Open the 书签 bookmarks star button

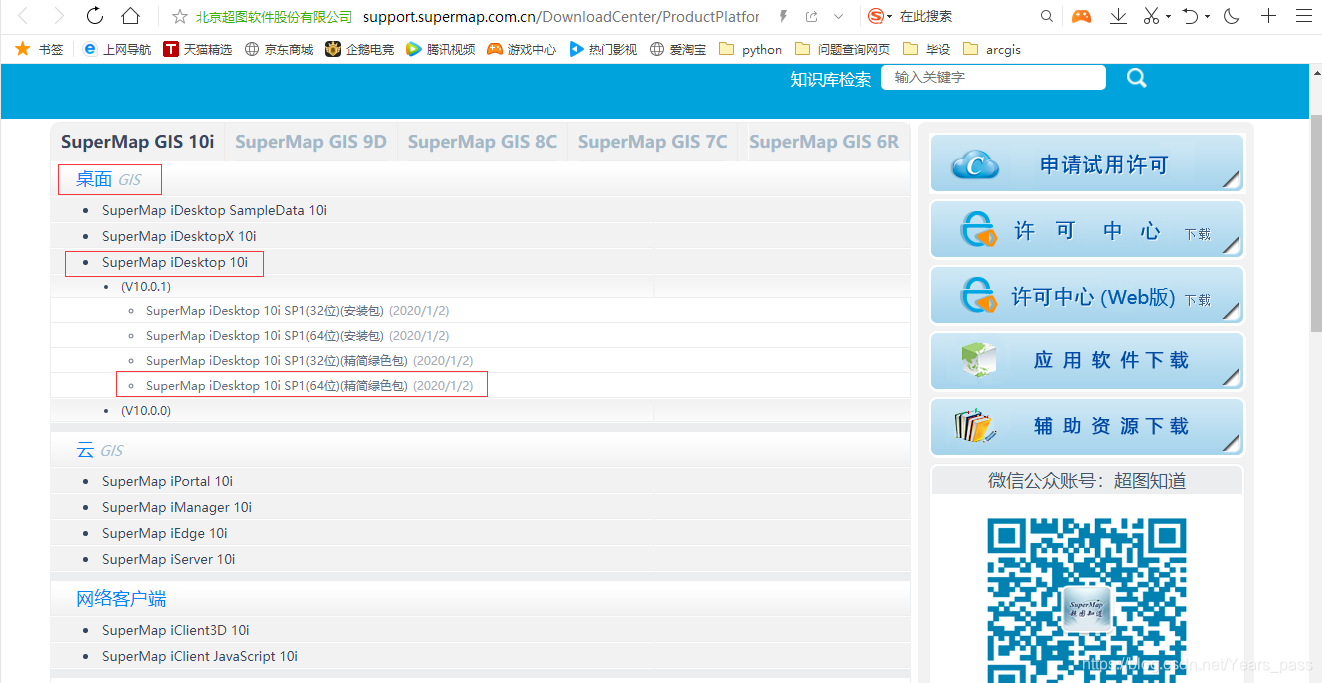(39, 49)
